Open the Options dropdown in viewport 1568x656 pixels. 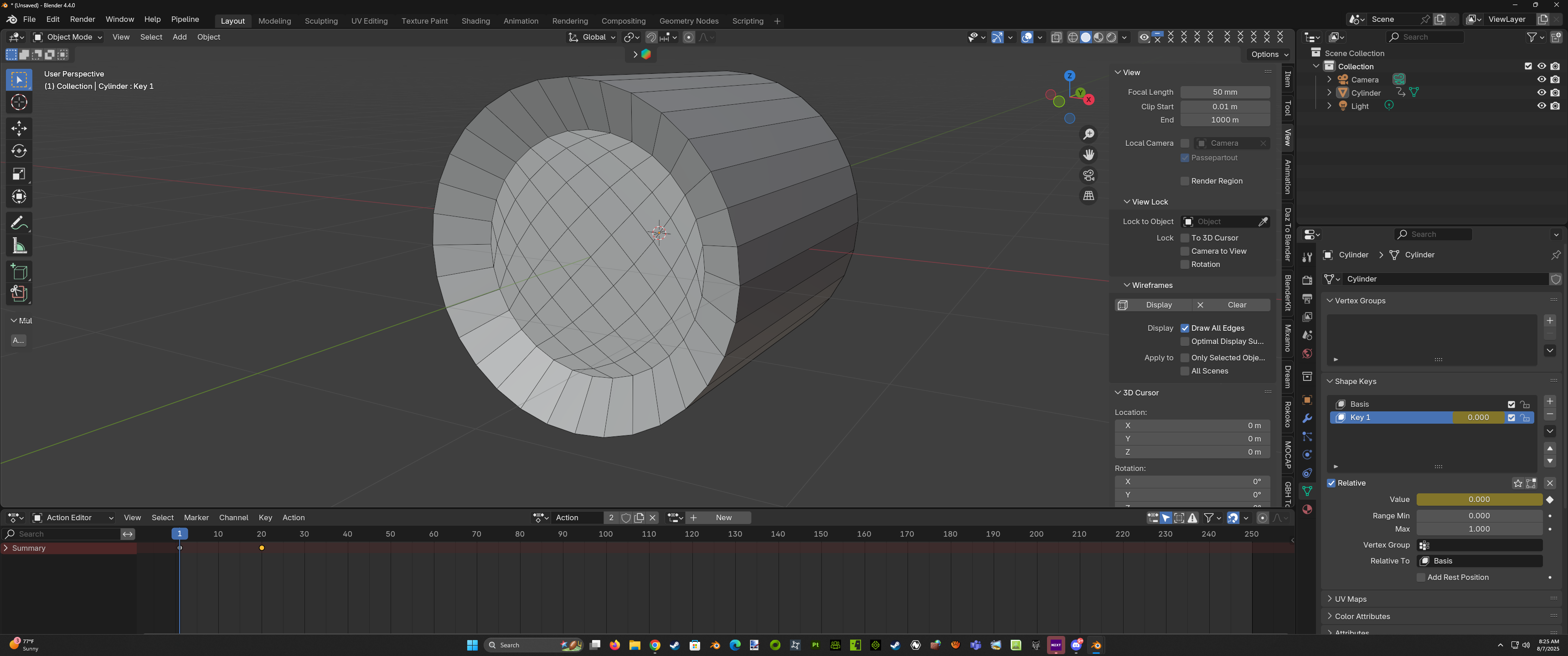[1269, 54]
